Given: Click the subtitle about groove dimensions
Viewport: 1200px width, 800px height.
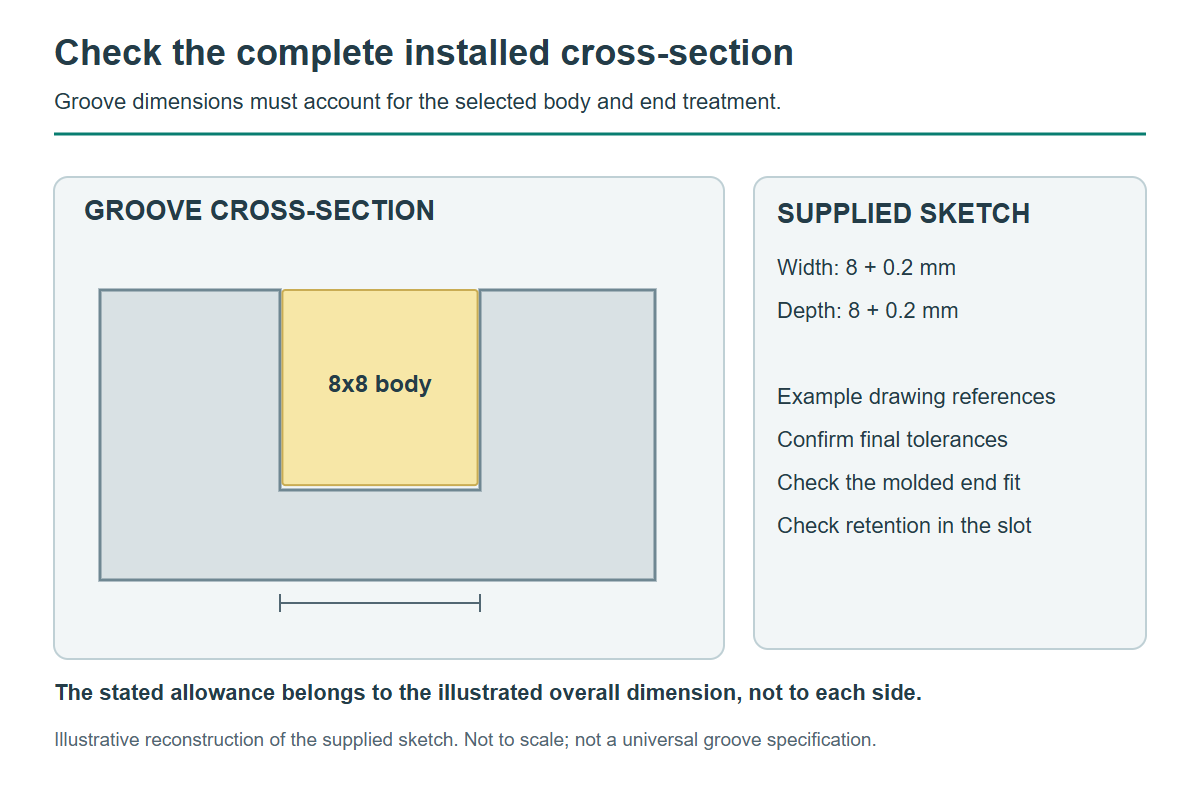Looking at the screenshot, I should [x=417, y=102].
